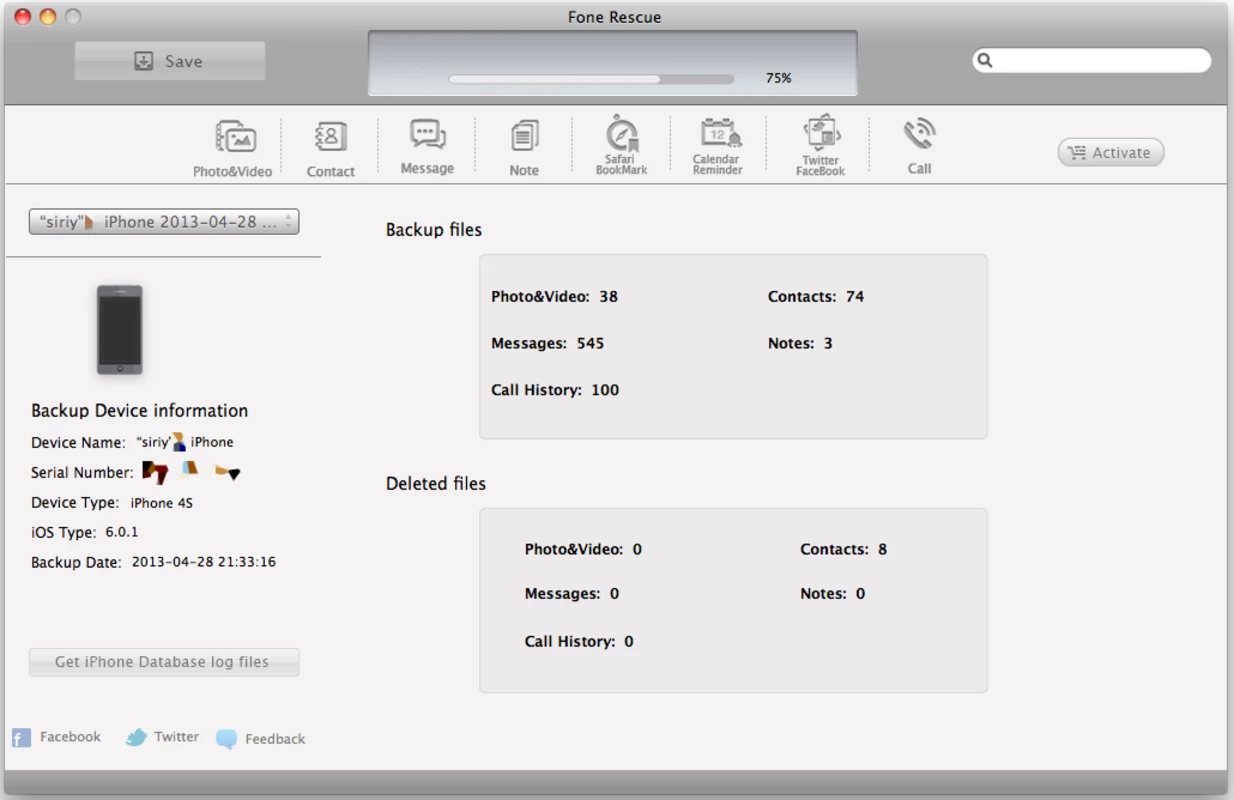
Task: Focus the search input field
Action: [x=1092, y=61]
